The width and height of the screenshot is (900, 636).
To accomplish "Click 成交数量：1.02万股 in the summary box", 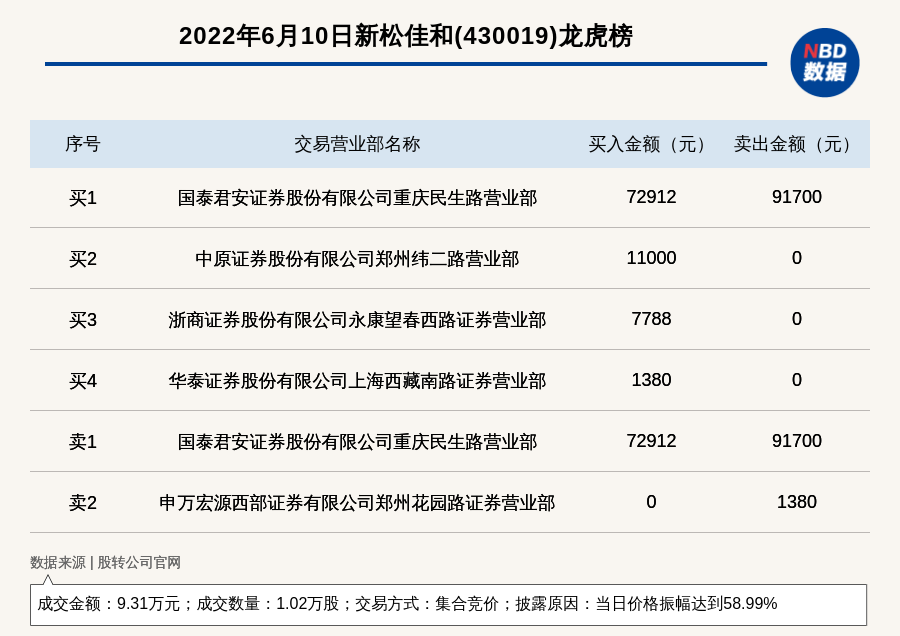I will pyautogui.click(x=267, y=604).
